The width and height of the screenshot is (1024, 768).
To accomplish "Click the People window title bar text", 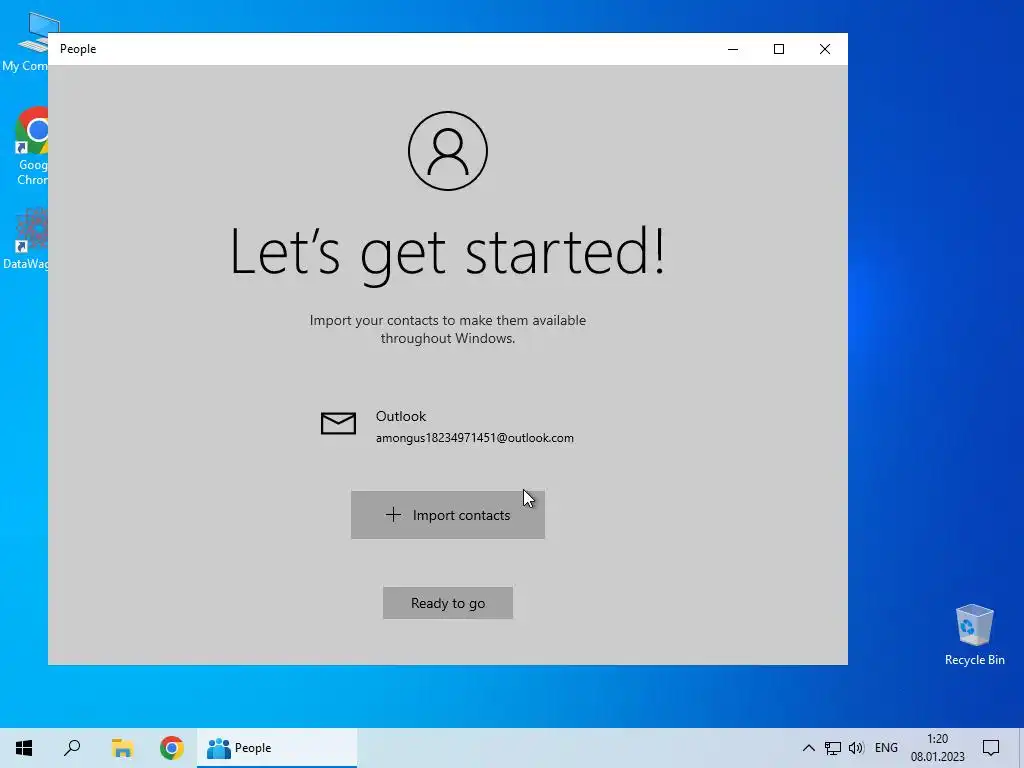I will click(x=78, y=49).
